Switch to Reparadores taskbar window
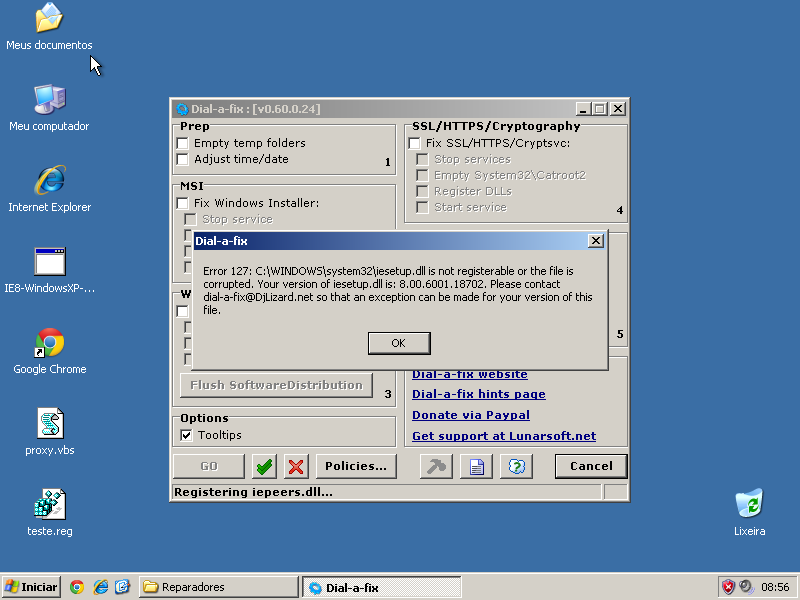800x600 pixels. [218, 587]
